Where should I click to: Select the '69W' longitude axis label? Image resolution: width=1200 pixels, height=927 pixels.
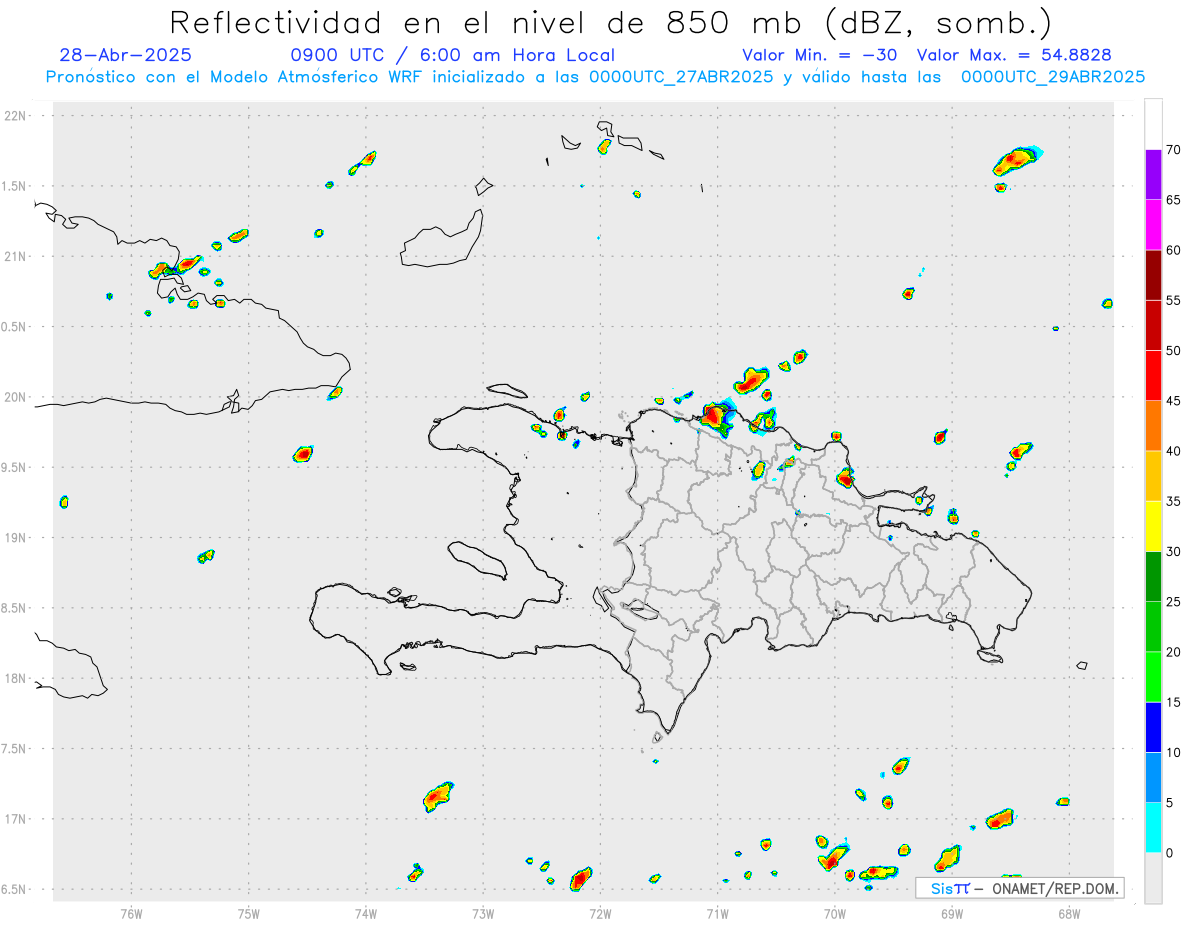[952, 912]
